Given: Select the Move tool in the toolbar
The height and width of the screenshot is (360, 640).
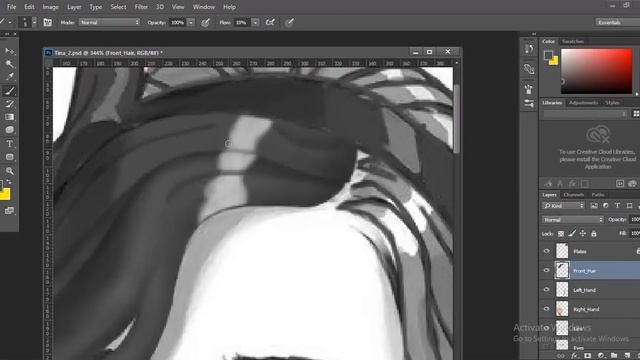Looking at the screenshot, I should [9, 51].
